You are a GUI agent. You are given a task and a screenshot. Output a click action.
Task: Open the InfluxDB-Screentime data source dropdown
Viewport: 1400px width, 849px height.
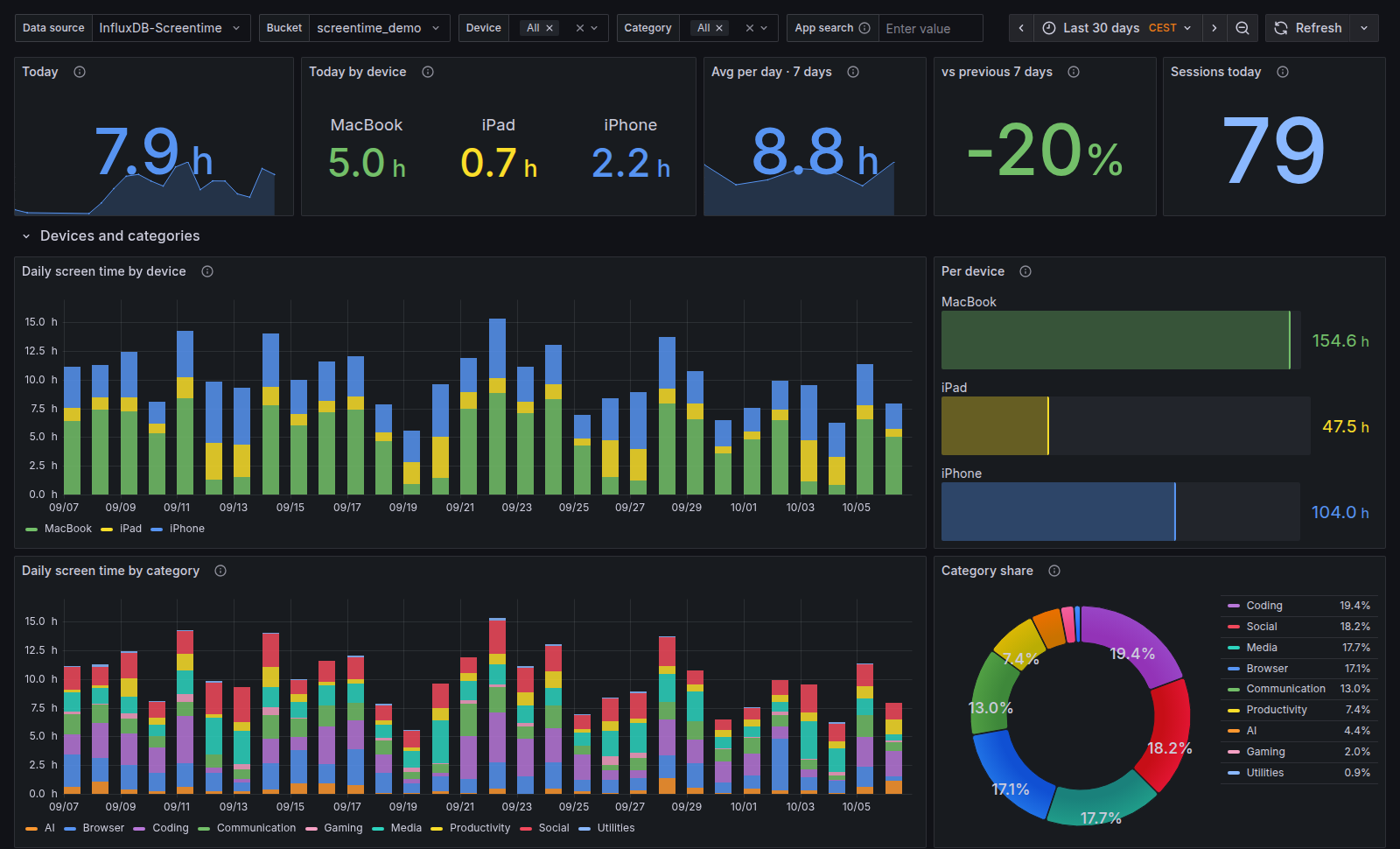click(x=171, y=28)
